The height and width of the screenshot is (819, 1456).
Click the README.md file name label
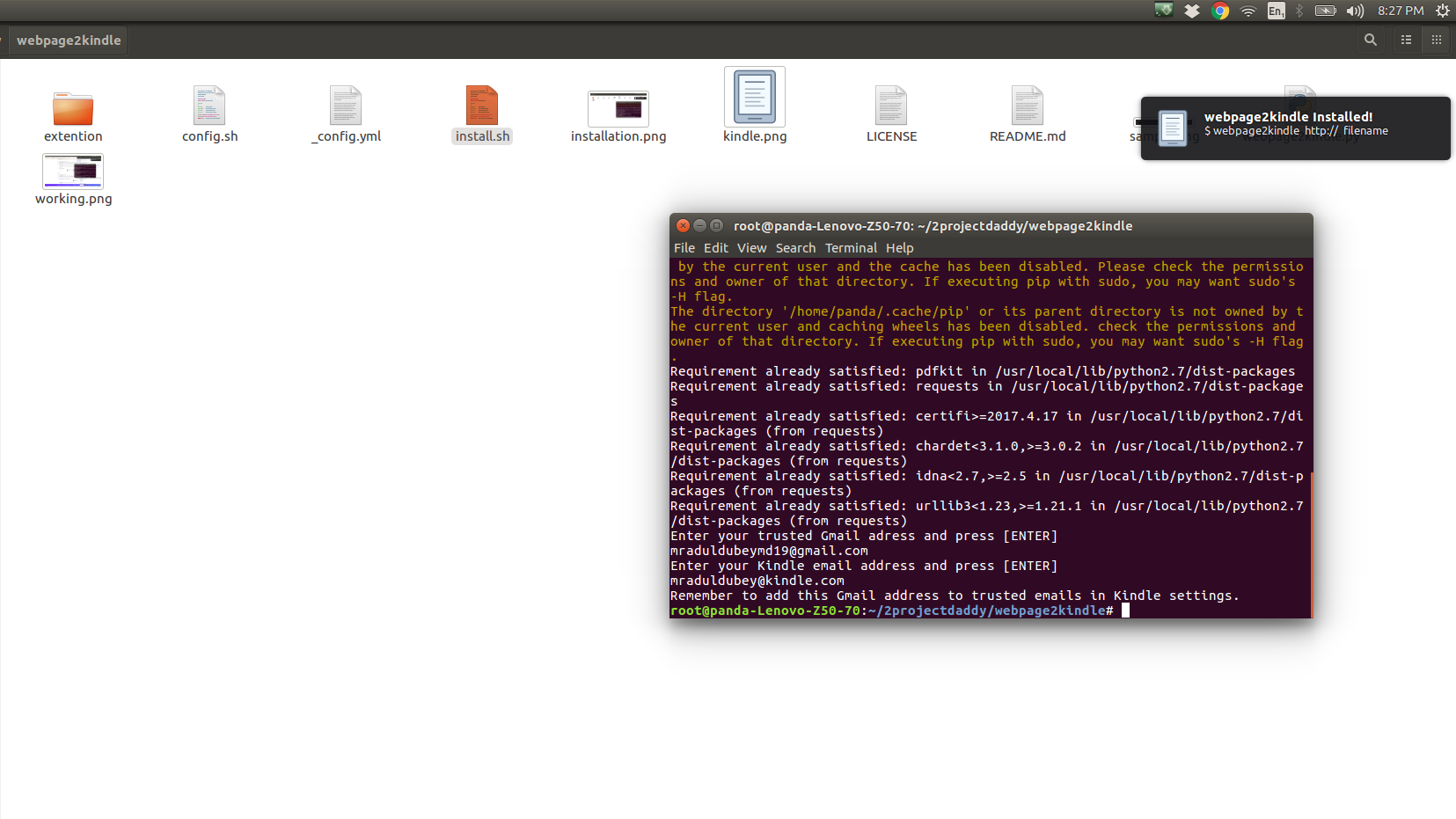pos(1028,136)
